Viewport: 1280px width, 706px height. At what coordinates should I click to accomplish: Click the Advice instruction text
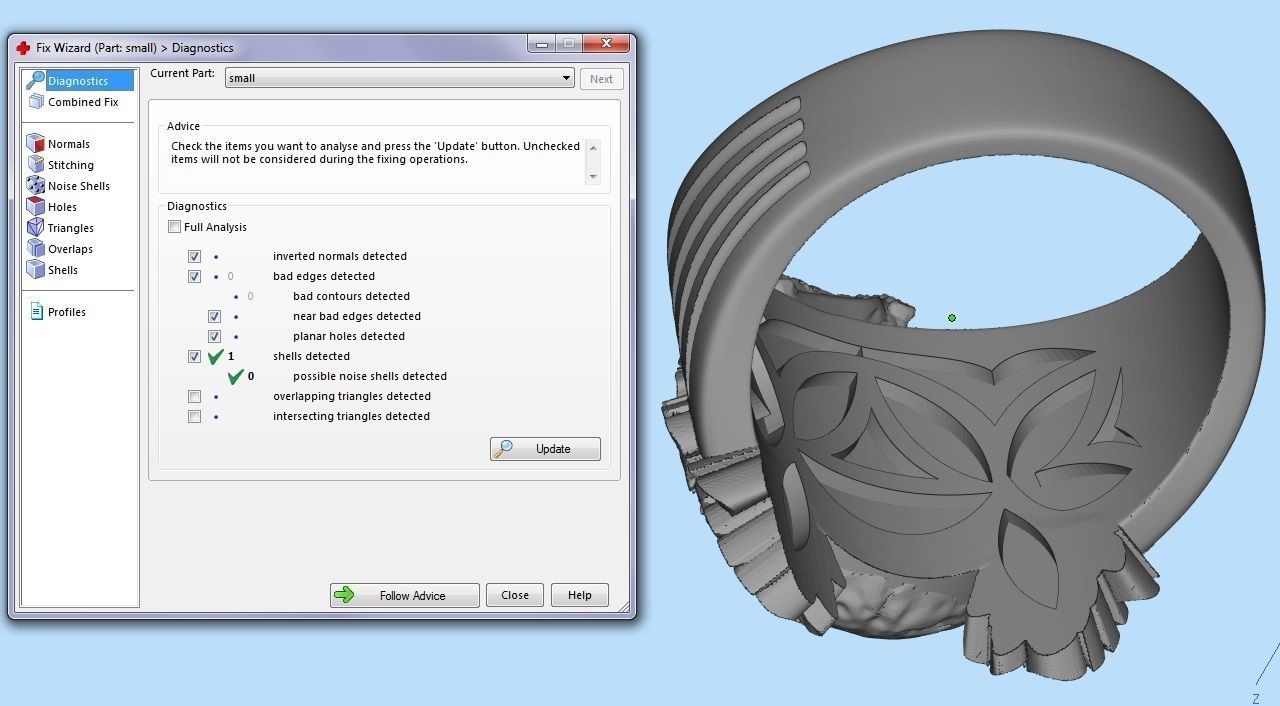coord(375,152)
